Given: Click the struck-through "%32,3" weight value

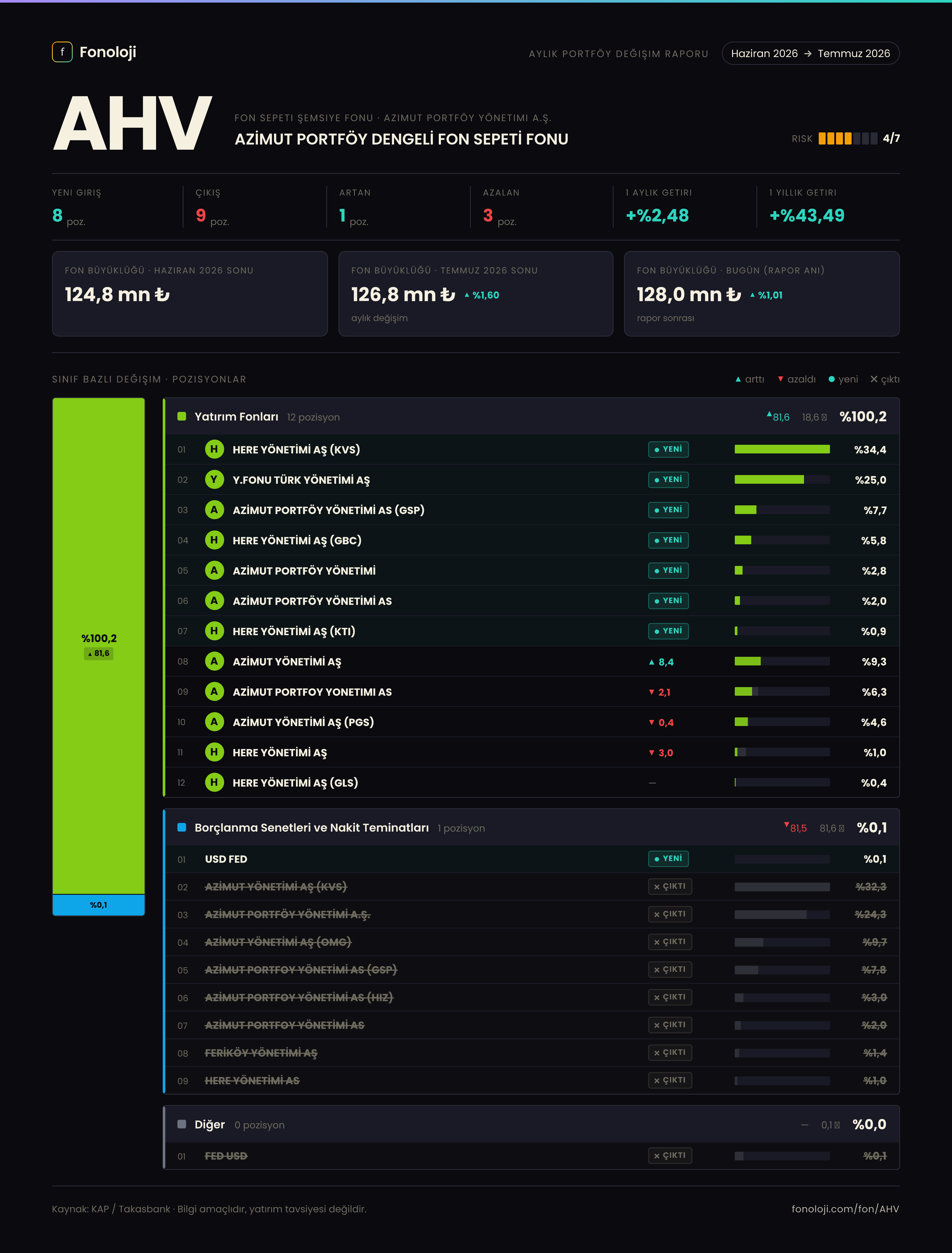Looking at the screenshot, I should click(871, 886).
